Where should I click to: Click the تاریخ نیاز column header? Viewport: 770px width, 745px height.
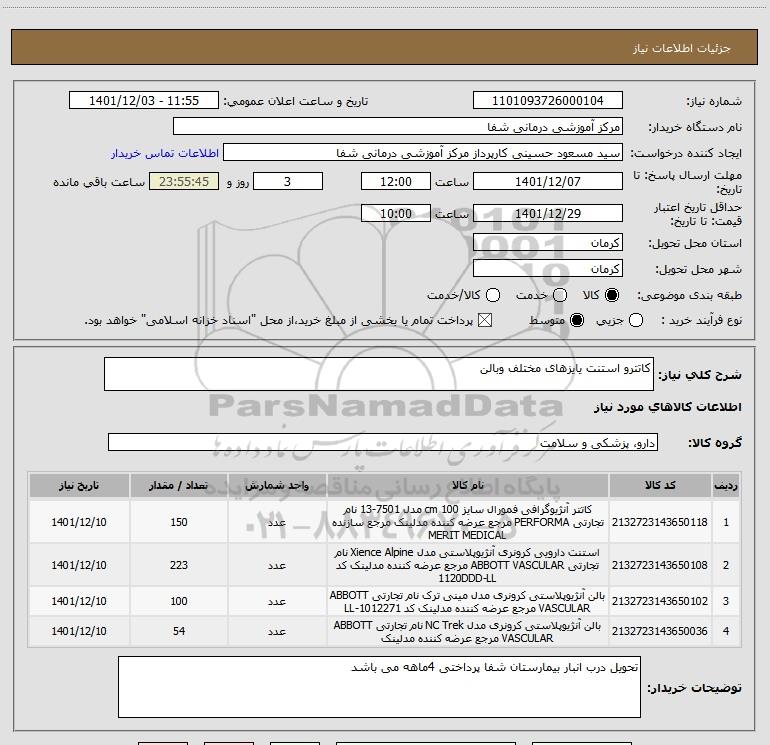coord(79,485)
